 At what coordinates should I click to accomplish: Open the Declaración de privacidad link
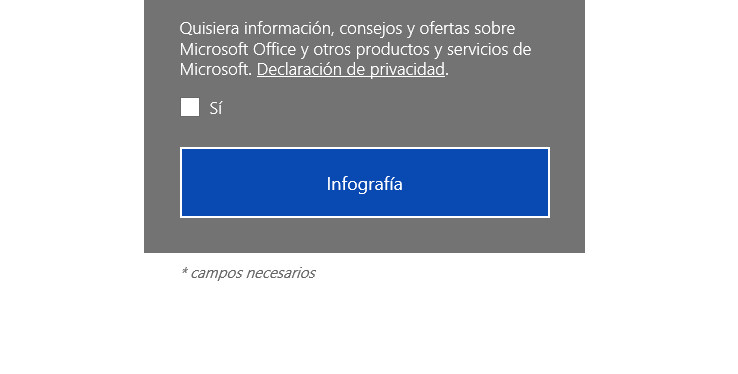351,69
